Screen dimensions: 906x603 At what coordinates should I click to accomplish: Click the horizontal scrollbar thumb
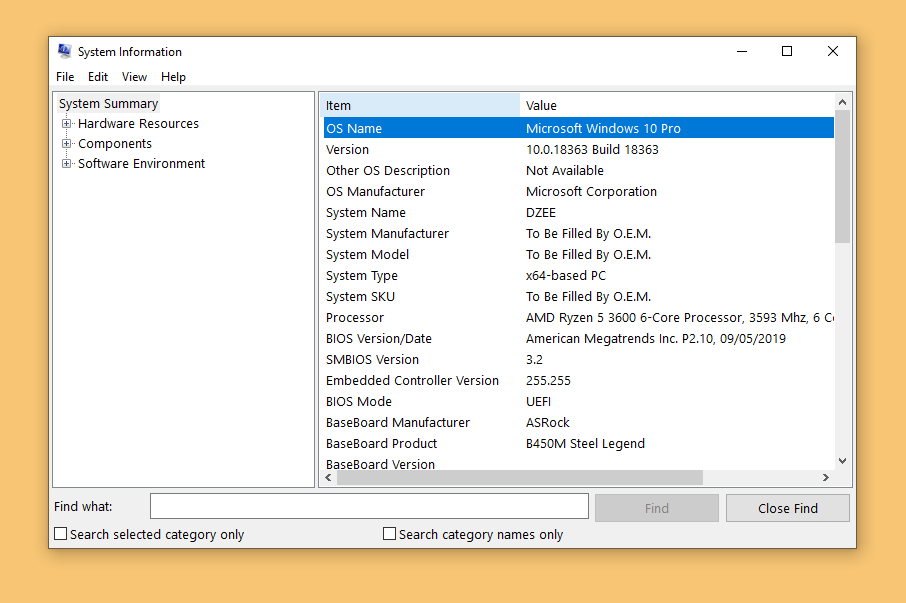coord(520,478)
